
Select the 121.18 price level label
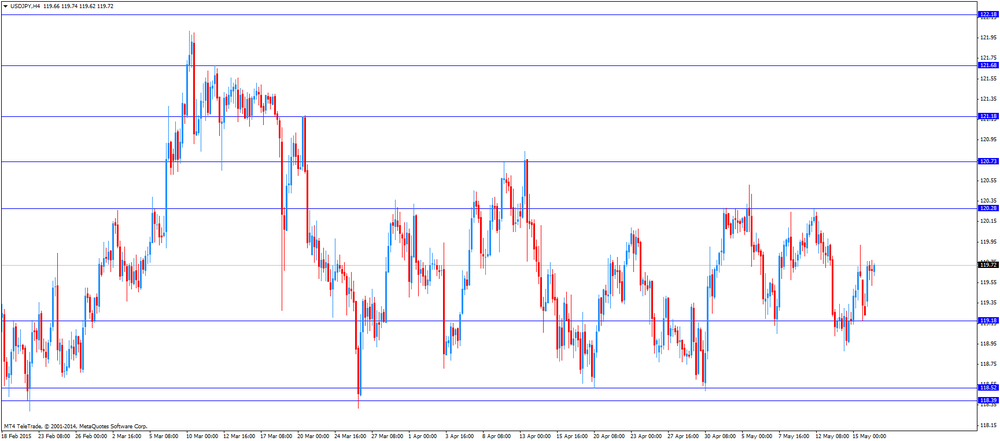pos(988,116)
